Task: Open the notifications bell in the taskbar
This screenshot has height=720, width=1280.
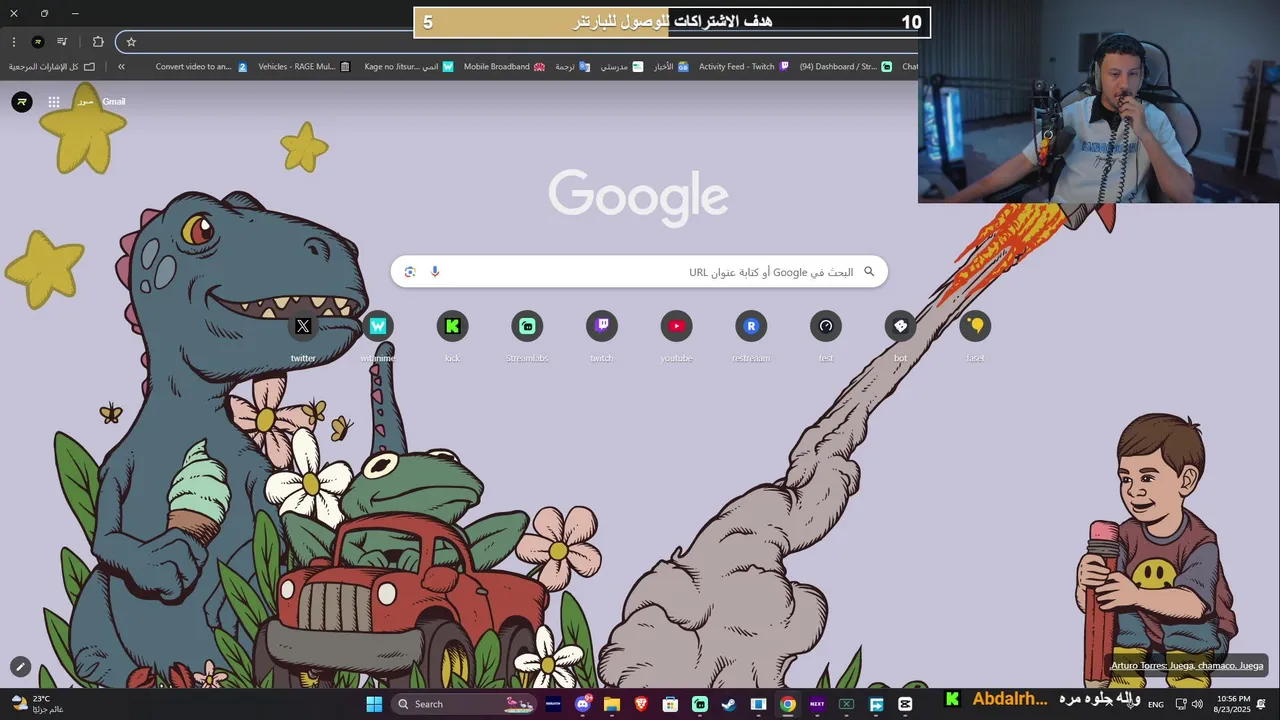Action: pyautogui.click(x=1262, y=704)
